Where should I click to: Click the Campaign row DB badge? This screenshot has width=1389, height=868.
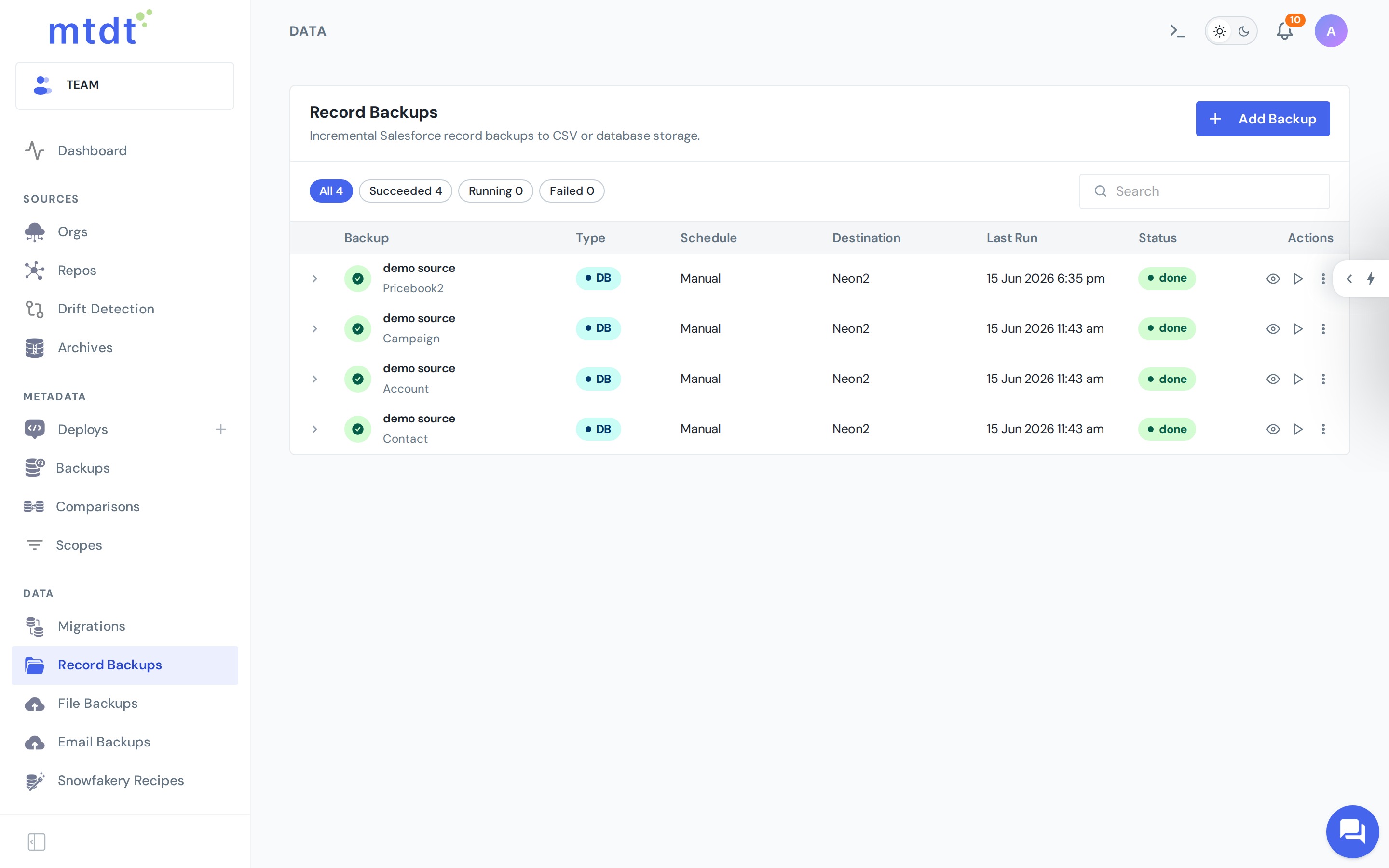[x=598, y=328]
